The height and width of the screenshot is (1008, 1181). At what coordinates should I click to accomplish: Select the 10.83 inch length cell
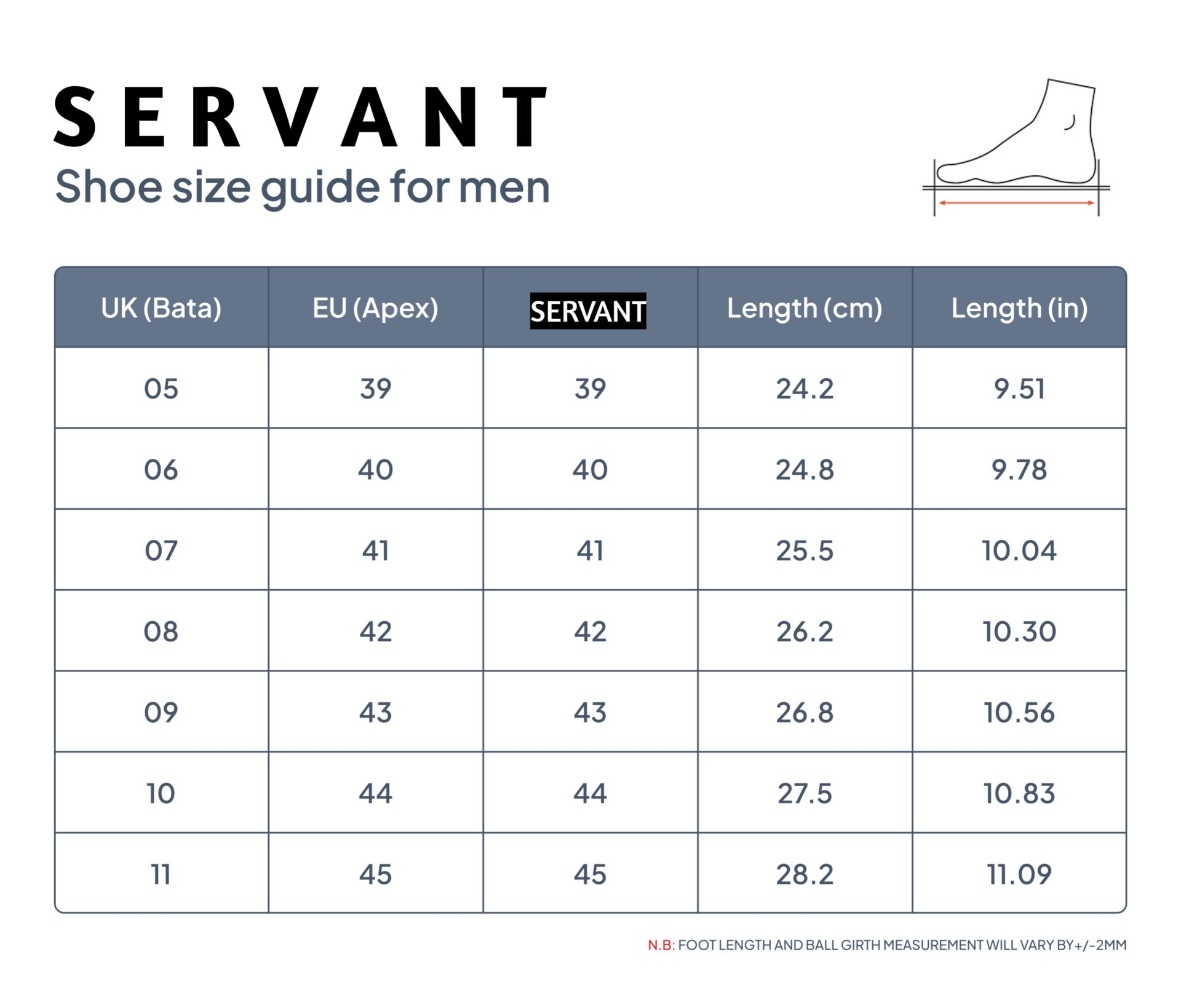tap(1019, 793)
